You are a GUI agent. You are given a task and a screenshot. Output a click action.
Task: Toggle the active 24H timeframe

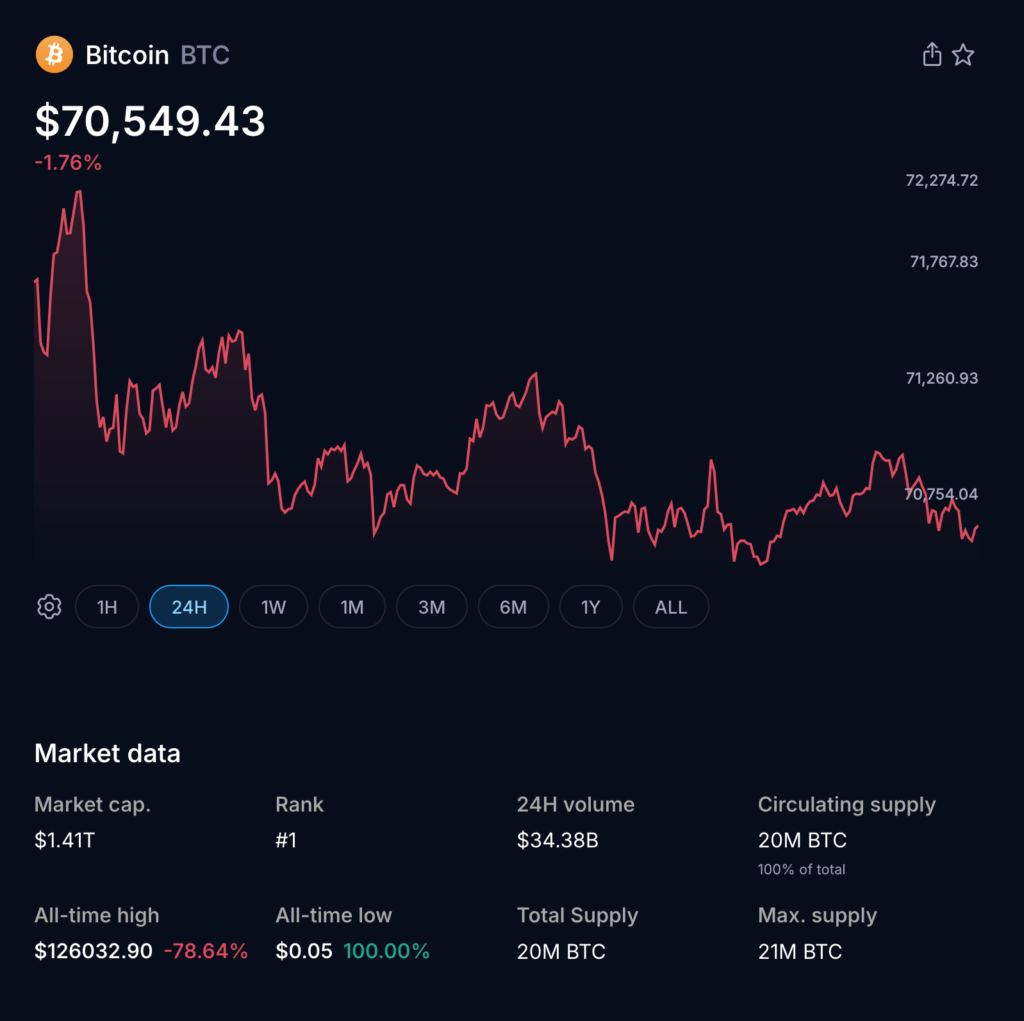[188, 606]
